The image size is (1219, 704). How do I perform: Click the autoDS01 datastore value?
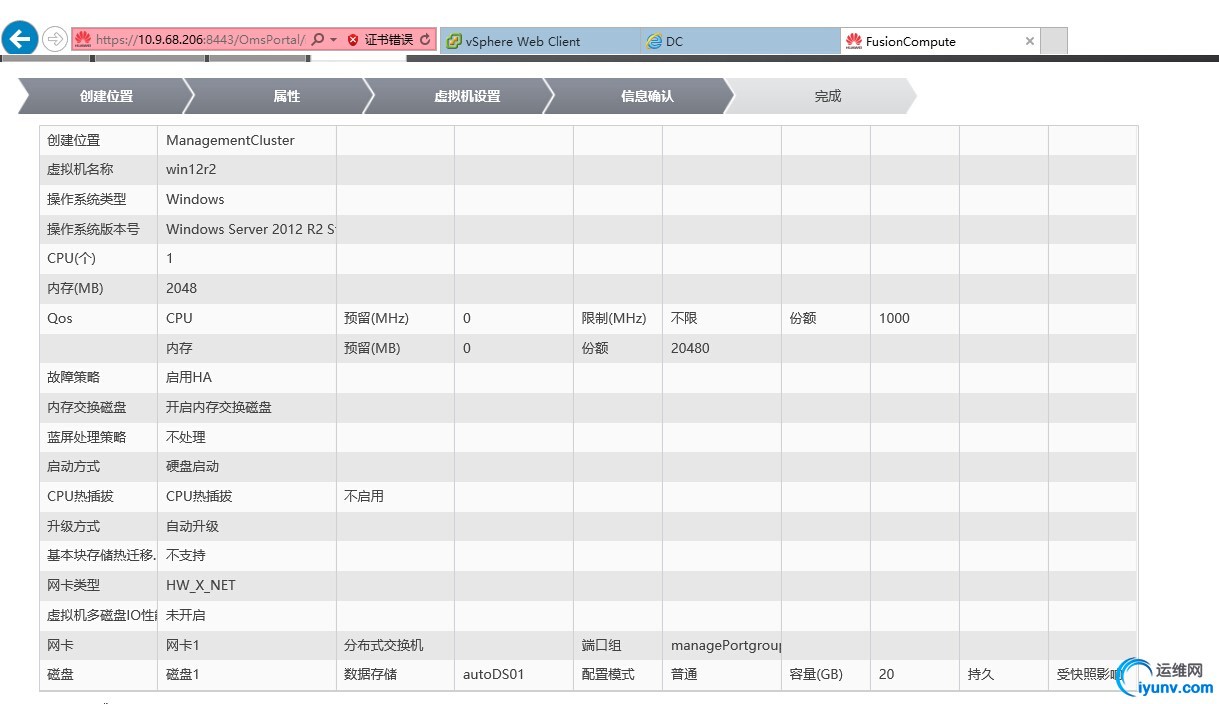494,674
